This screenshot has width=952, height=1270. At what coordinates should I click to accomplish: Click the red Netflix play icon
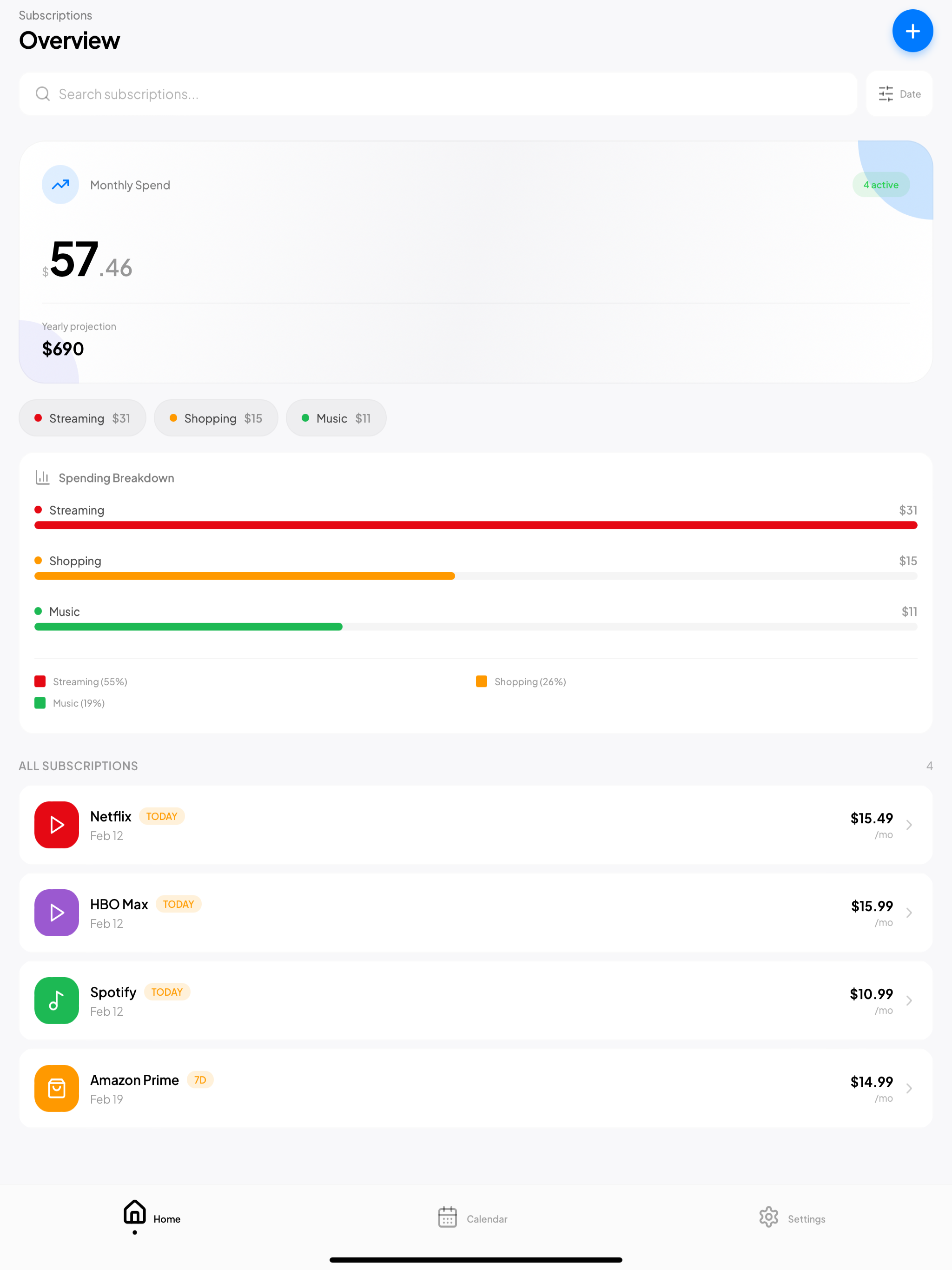click(57, 825)
